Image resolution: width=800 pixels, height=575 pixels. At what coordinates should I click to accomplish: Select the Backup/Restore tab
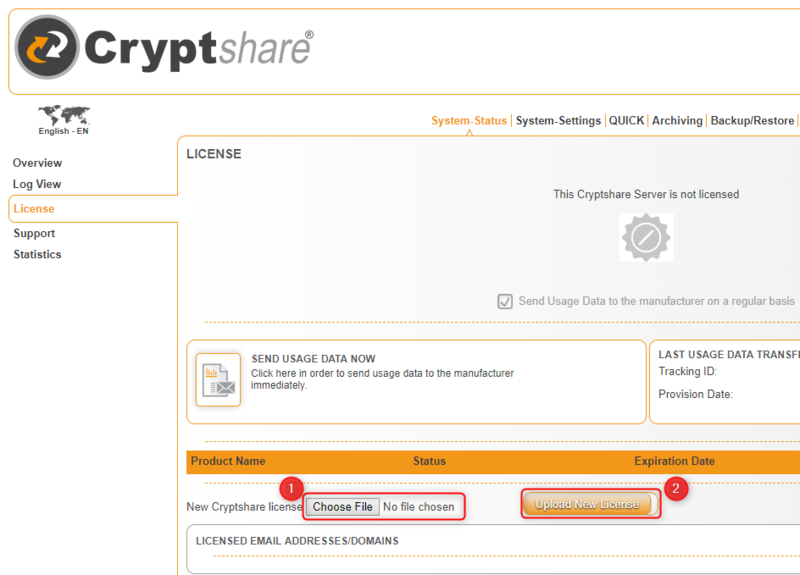[x=752, y=121]
